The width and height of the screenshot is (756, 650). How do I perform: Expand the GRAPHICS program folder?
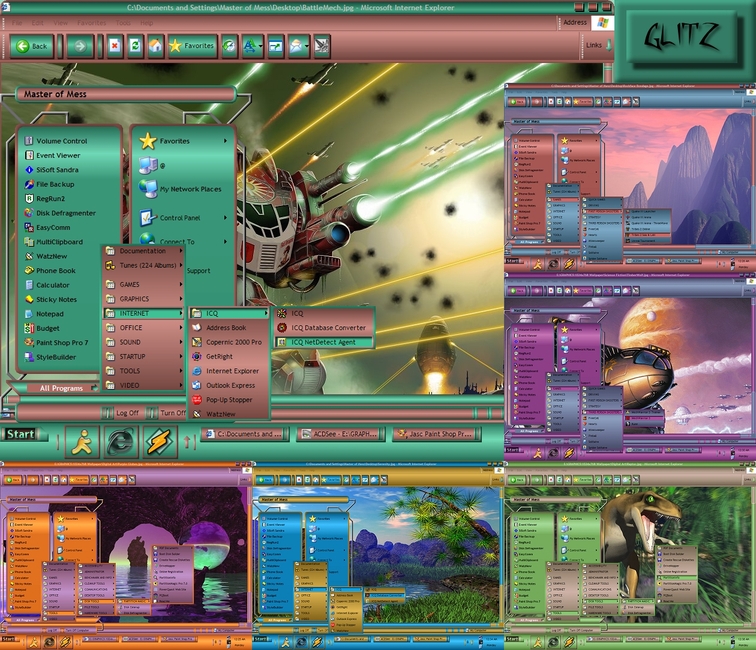pos(143,299)
